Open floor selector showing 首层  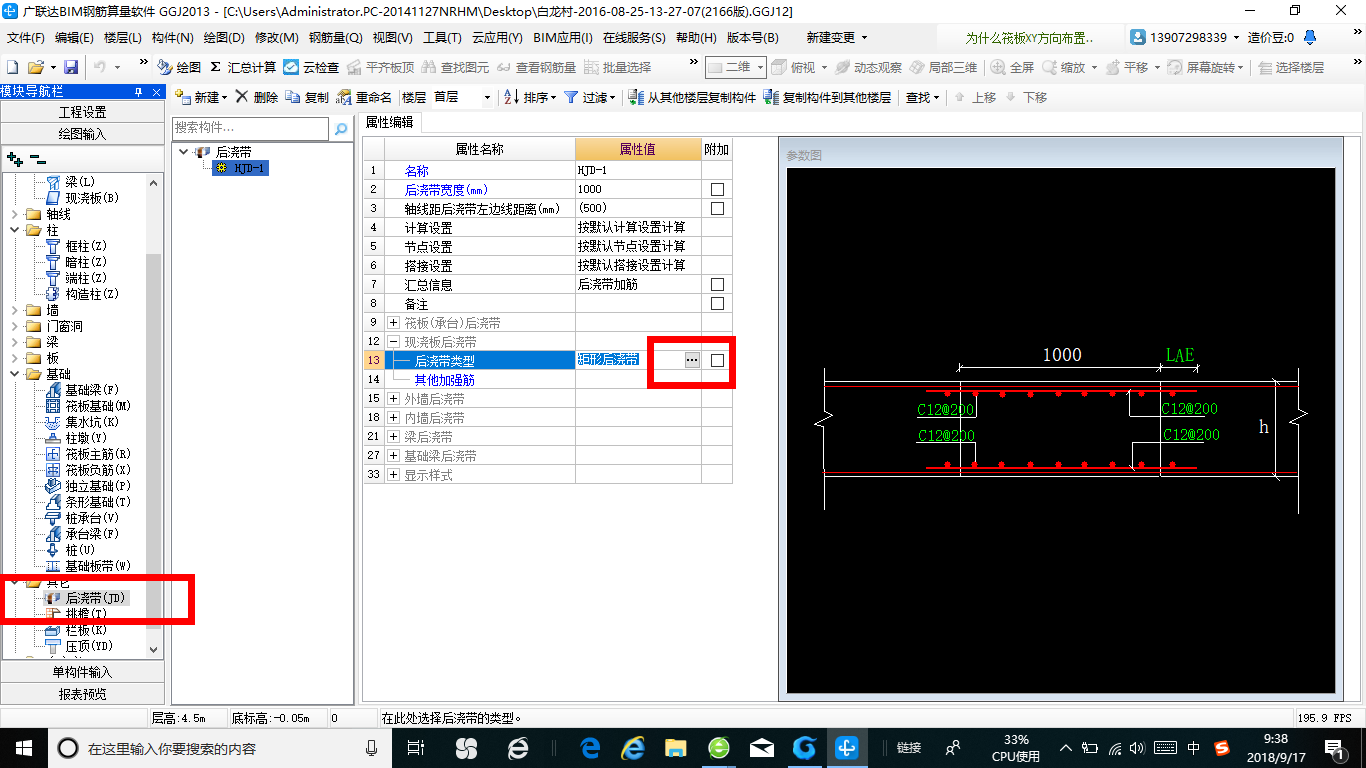tap(462, 97)
